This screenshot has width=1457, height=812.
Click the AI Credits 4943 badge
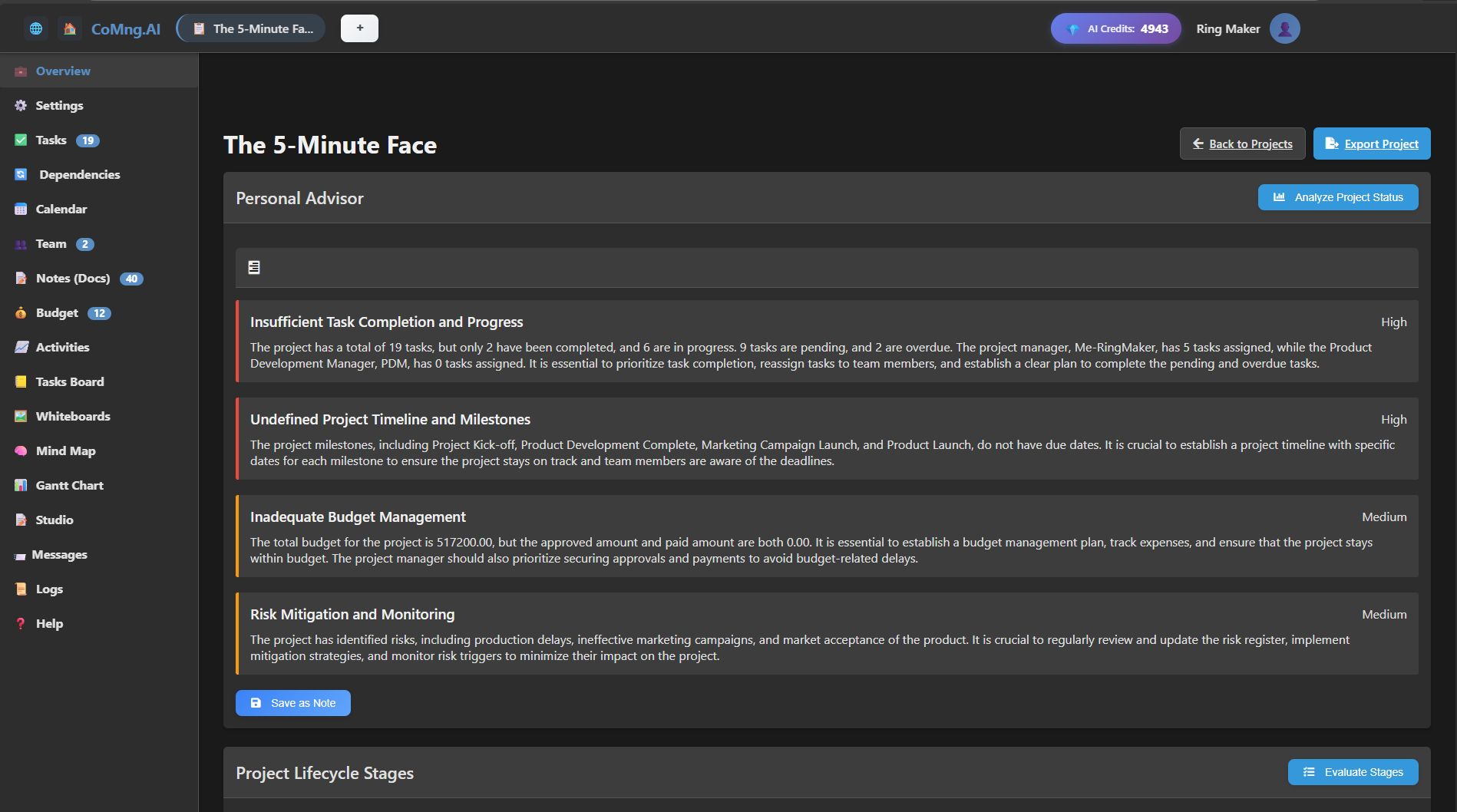click(x=1115, y=28)
